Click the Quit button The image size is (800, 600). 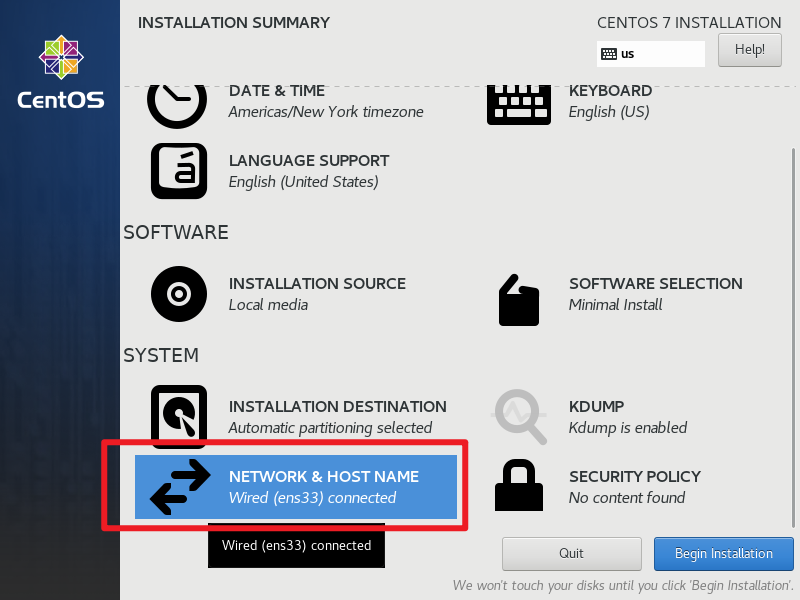tap(571, 553)
